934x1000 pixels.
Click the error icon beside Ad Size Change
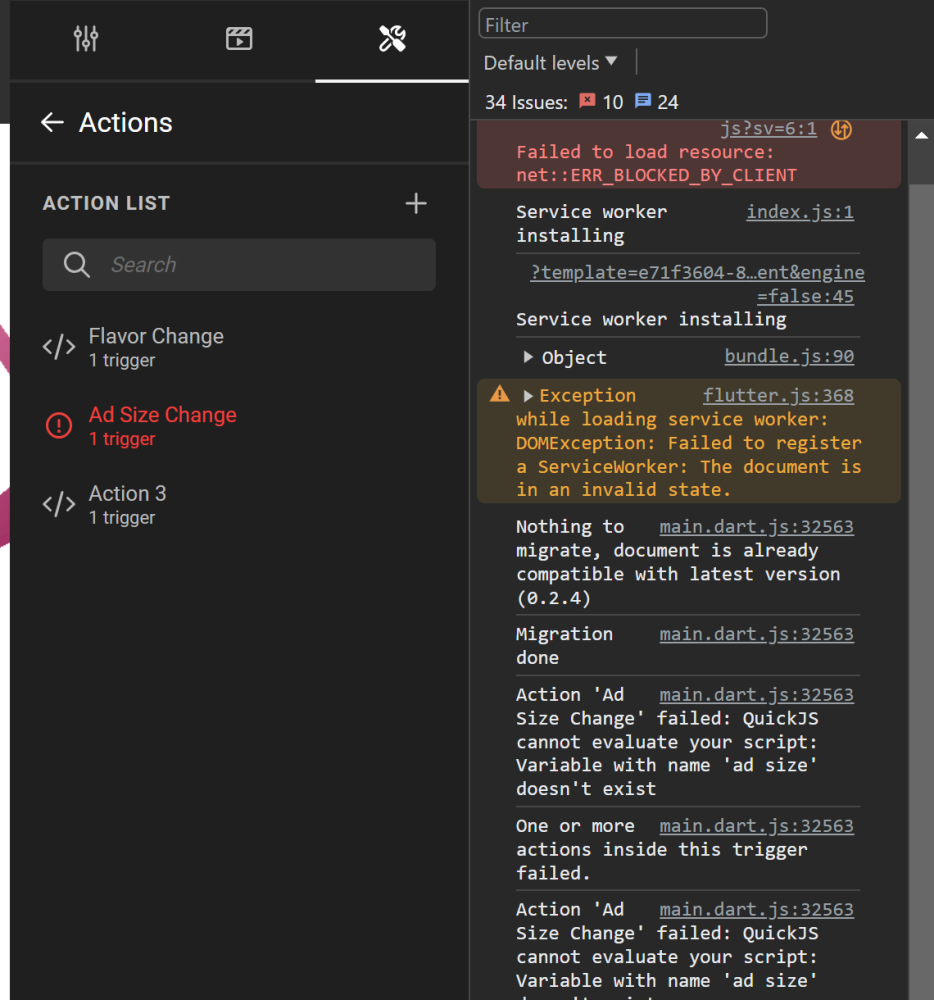(59, 425)
